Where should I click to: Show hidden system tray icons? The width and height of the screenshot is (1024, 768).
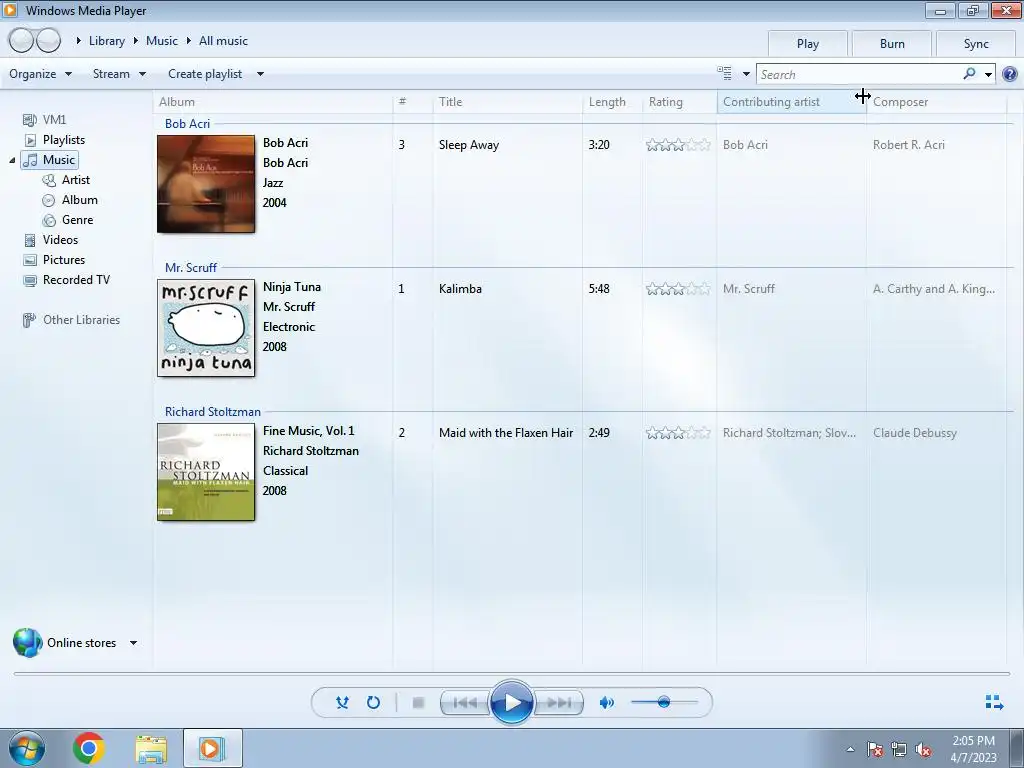coord(850,749)
